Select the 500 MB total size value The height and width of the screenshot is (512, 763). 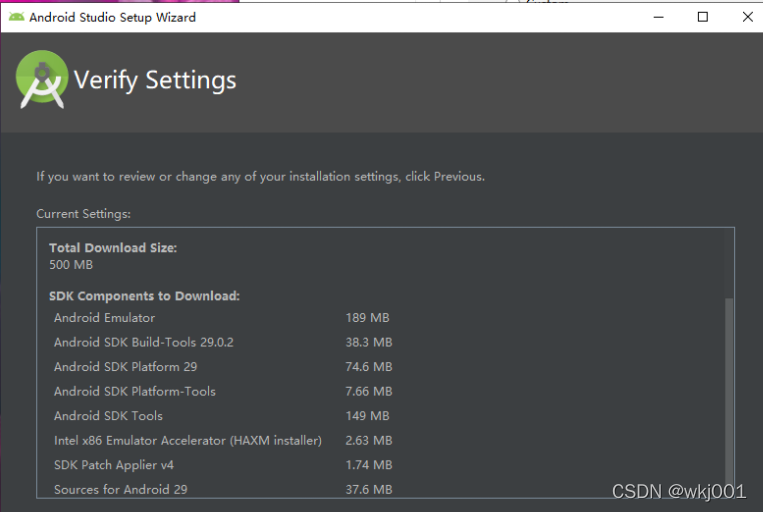(x=71, y=265)
